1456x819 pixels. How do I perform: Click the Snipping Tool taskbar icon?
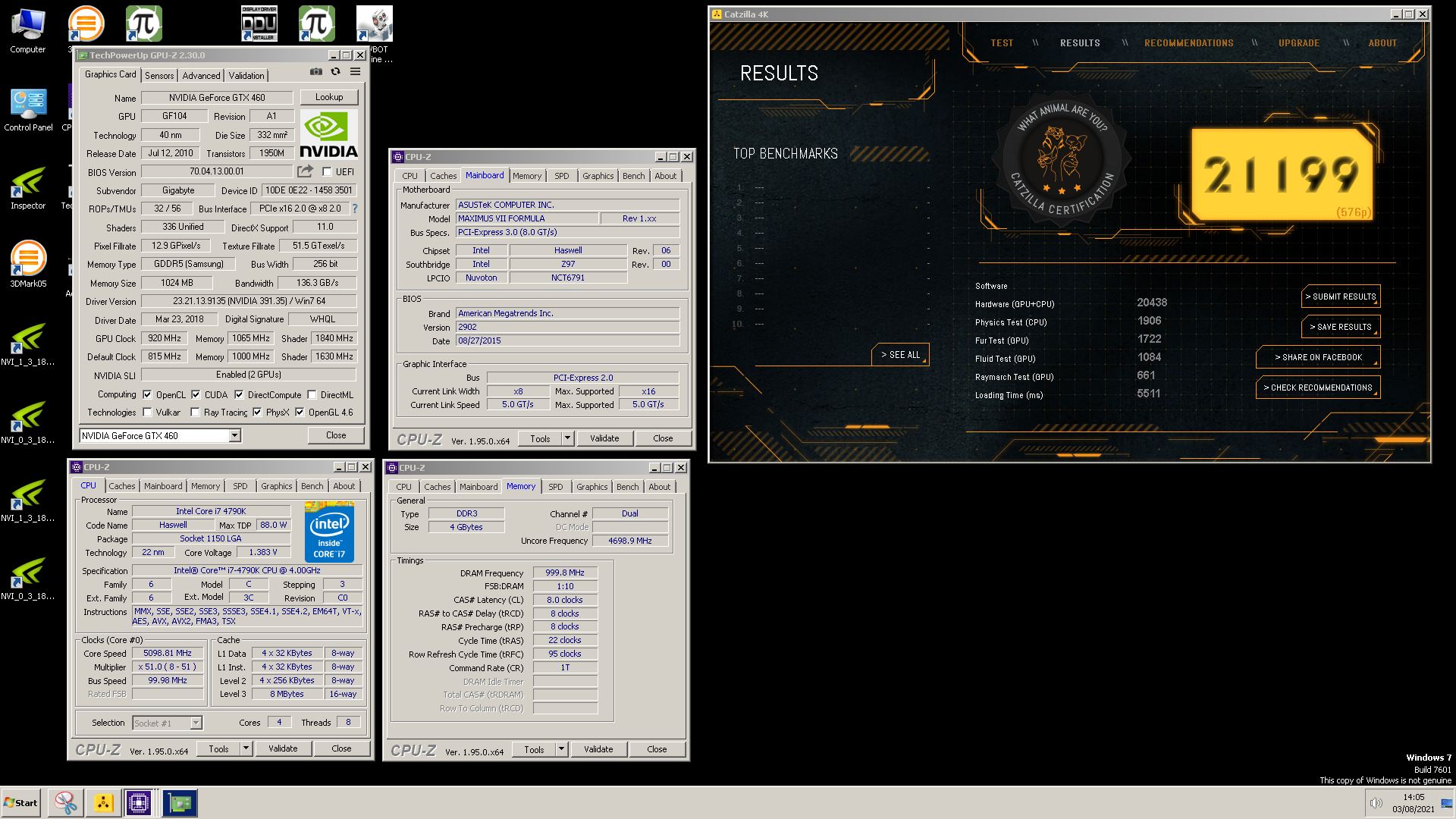tap(66, 803)
